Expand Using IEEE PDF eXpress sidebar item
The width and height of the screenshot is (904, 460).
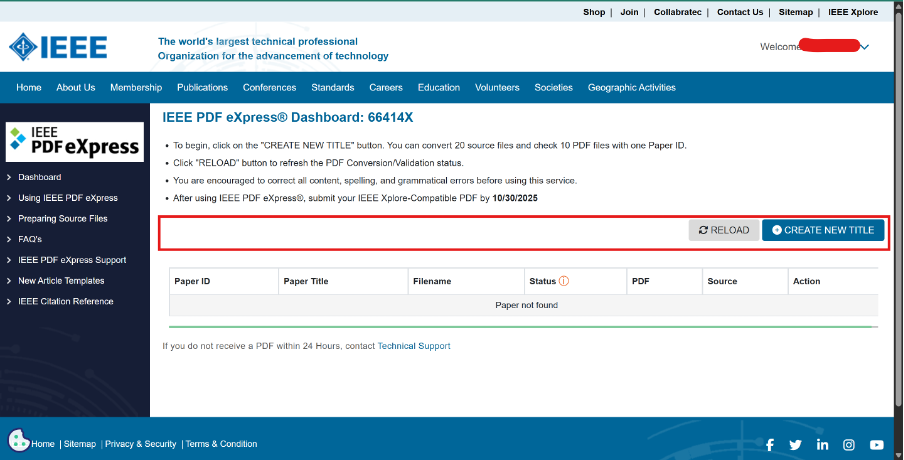pyautogui.click(x=67, y=198)
